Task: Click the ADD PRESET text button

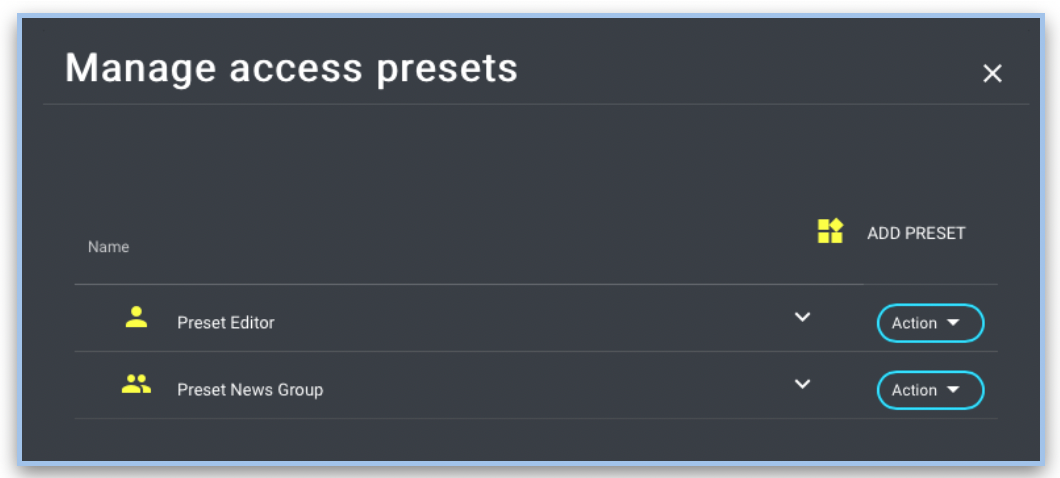Action: tap(916, 233)
